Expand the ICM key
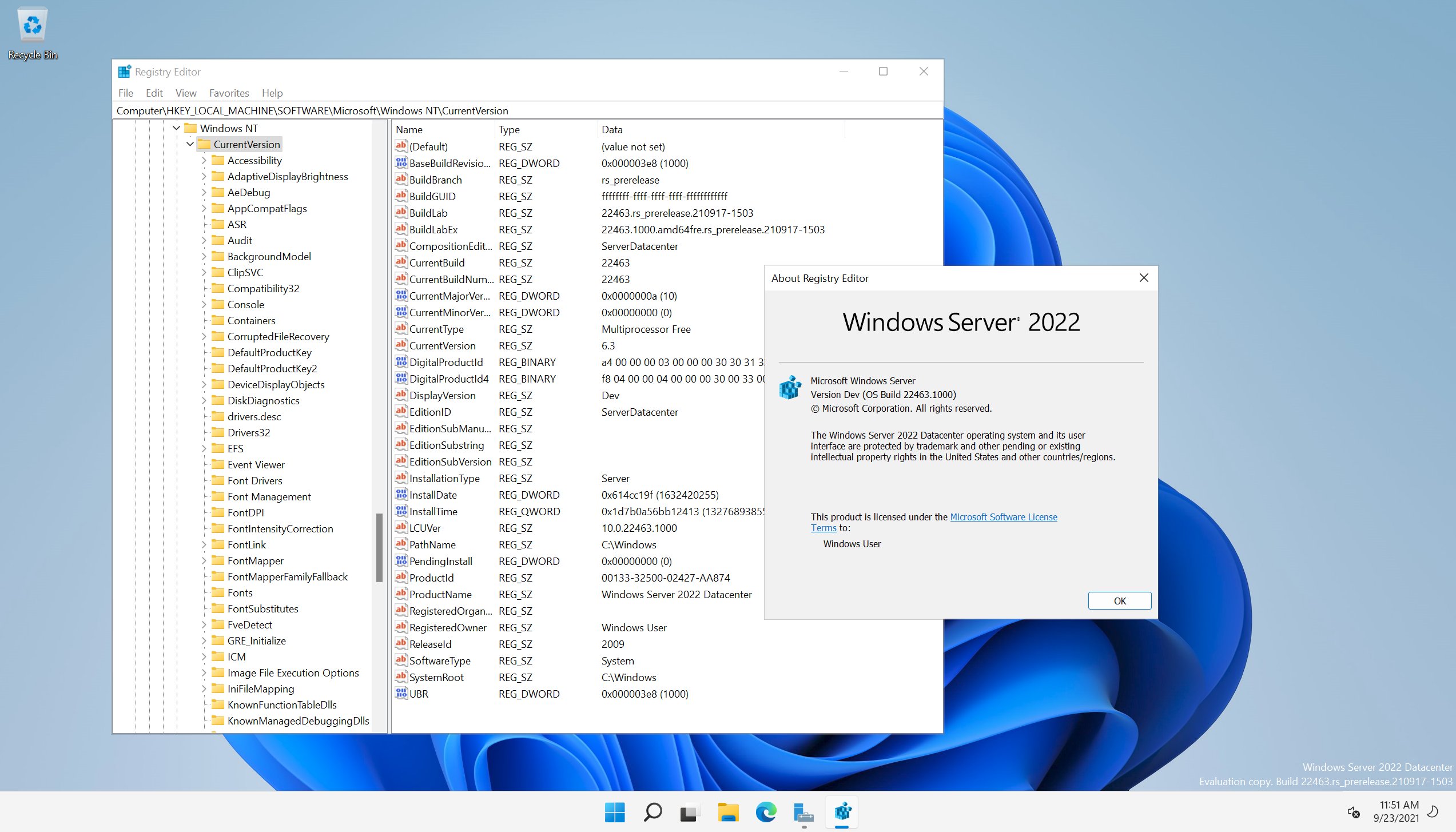The image size is (1456, 832). [x=204, y=656]
